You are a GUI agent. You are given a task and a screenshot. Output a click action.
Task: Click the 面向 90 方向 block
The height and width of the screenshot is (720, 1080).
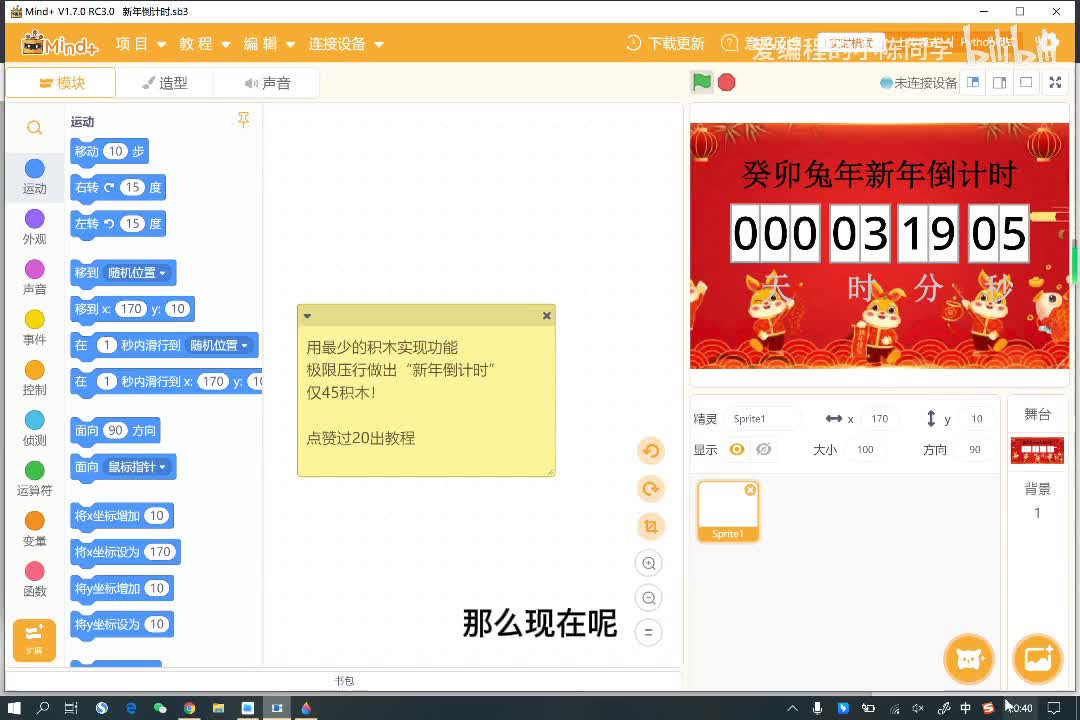pos(115,431)
